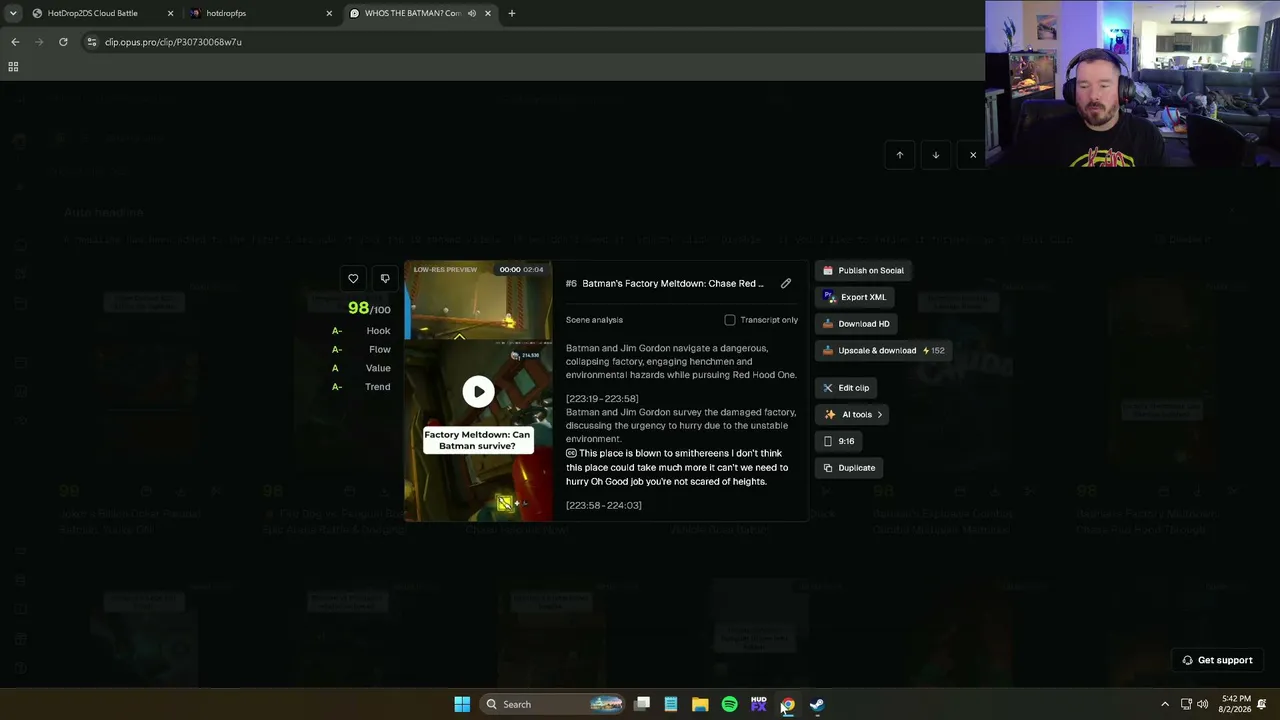Go back to previous page
This screenshot has width=1280, height=720.
click(15, 42)
